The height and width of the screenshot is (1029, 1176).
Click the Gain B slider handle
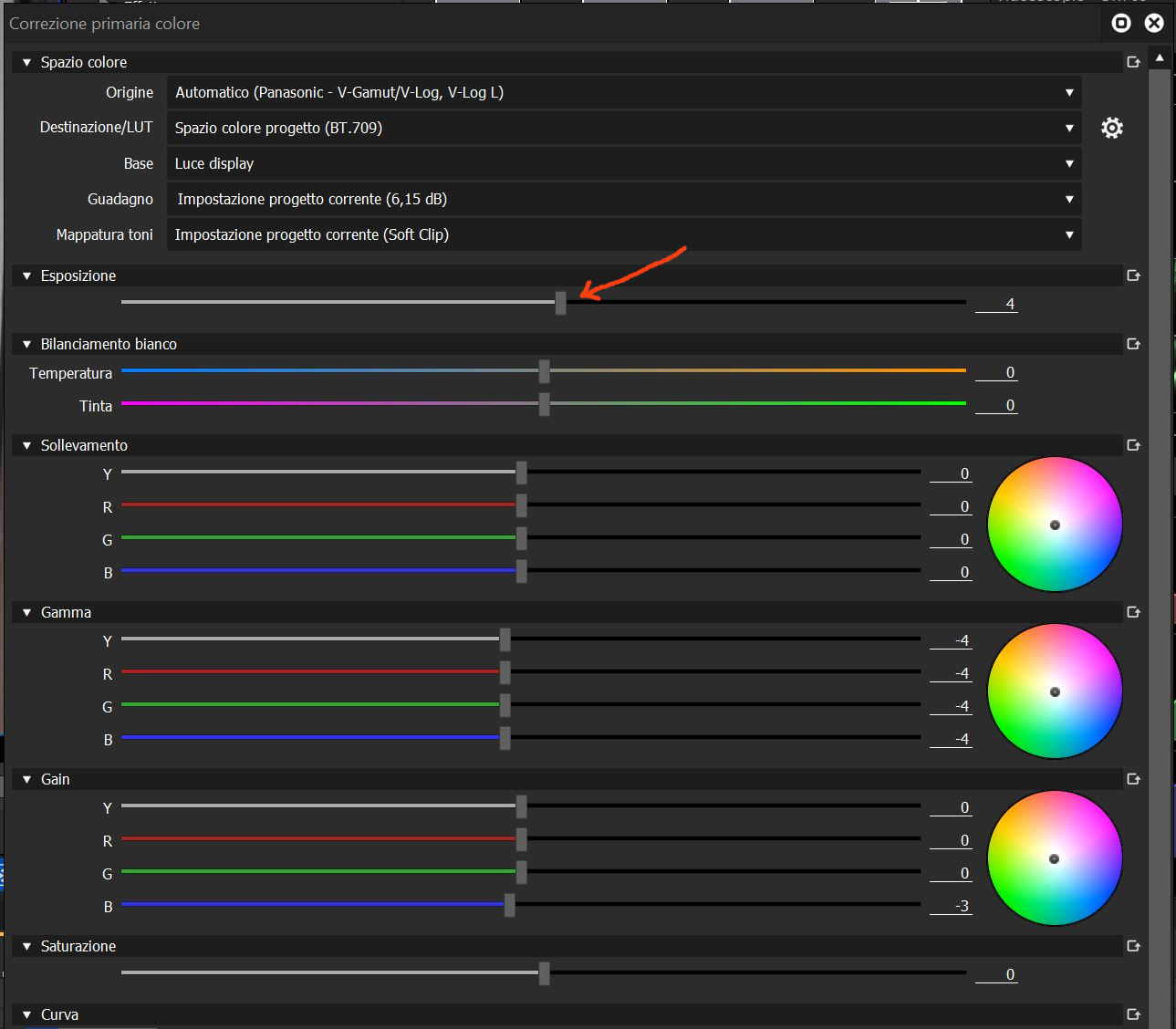(510, 905)
